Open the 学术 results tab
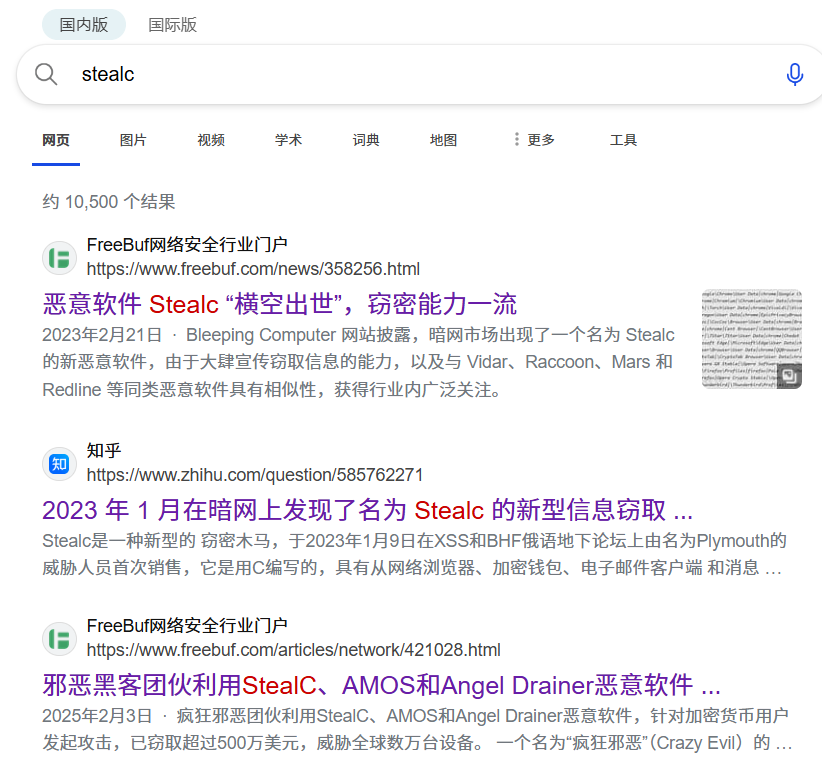The image size is (822, 759). click(x=288, y=140)
